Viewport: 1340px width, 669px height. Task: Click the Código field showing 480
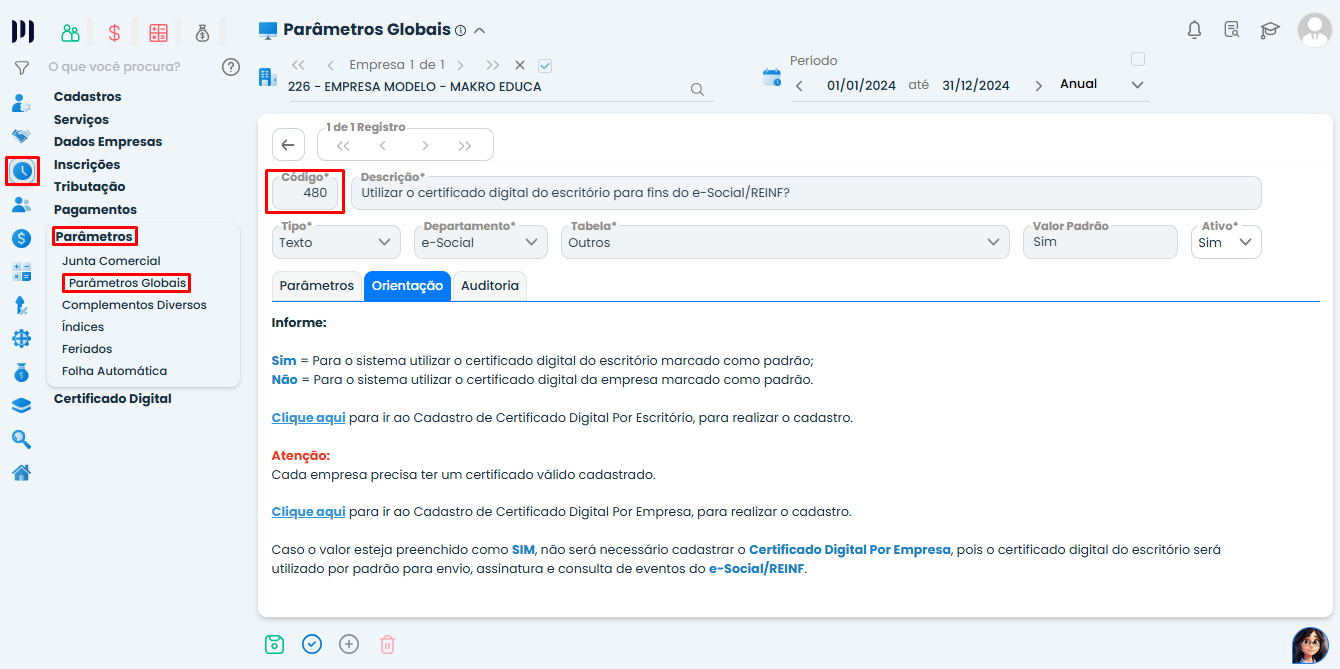tap(306, 193)
